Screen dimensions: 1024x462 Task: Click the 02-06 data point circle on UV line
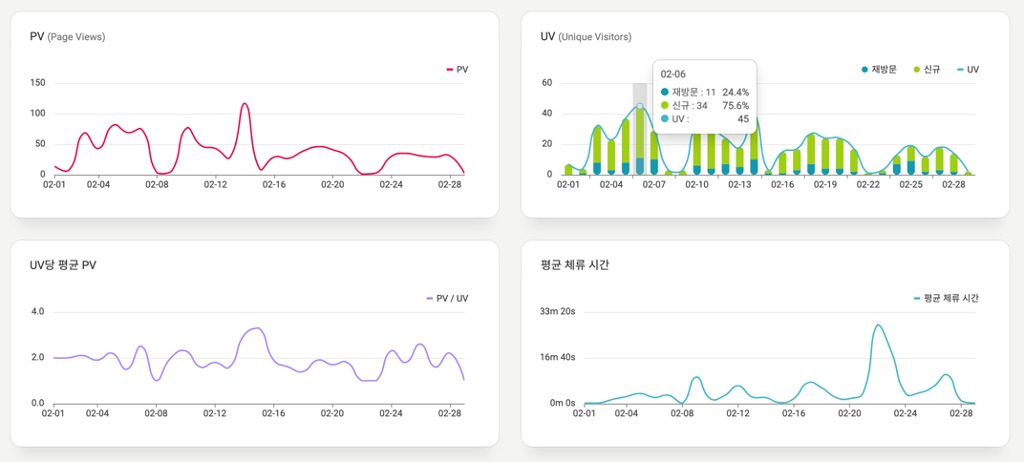coord(640,106)
